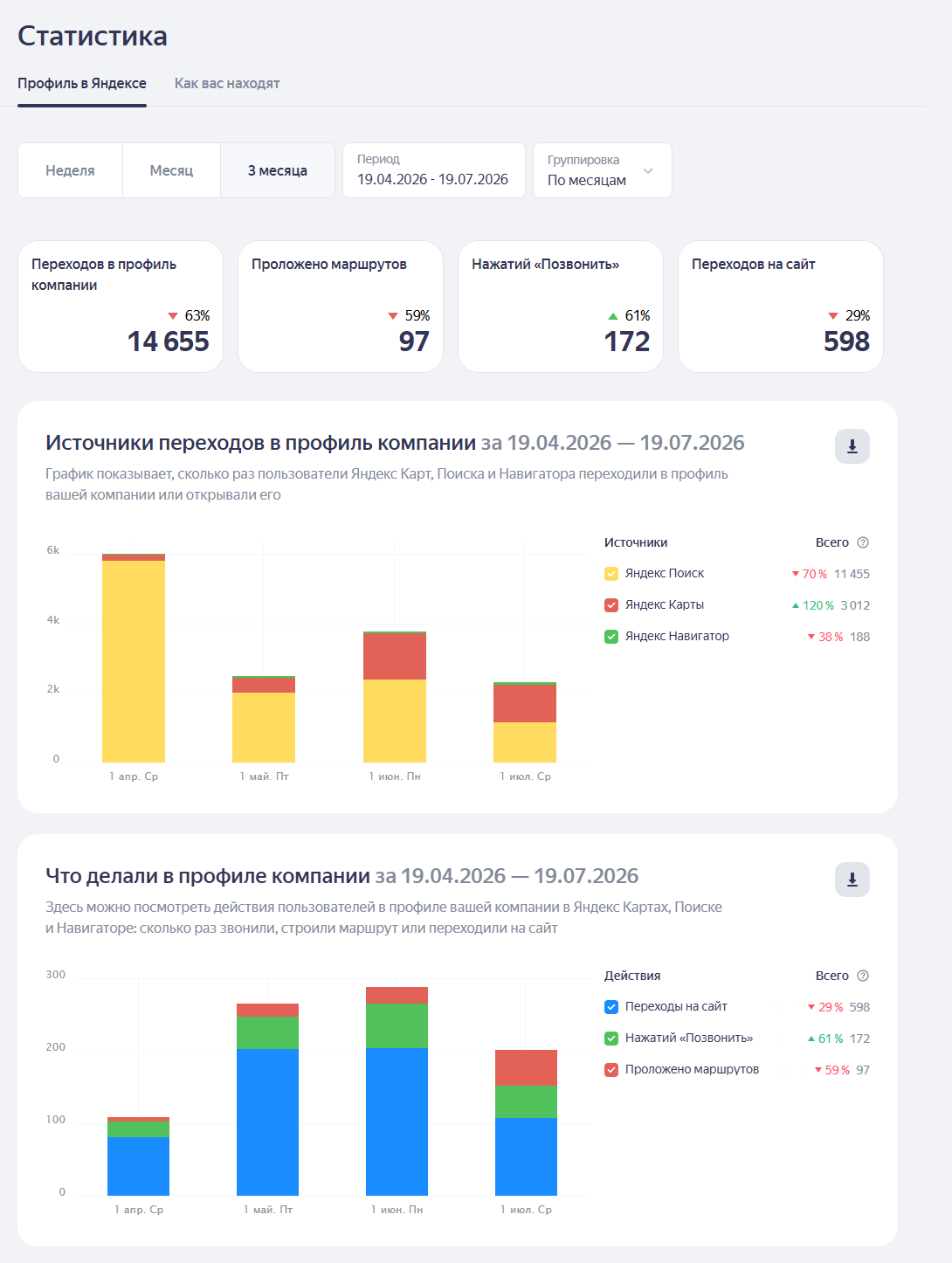Toggle the Переходы на сайт checkbox
The width and height of the screenshot is (952, 1263).
[611, 1007]
